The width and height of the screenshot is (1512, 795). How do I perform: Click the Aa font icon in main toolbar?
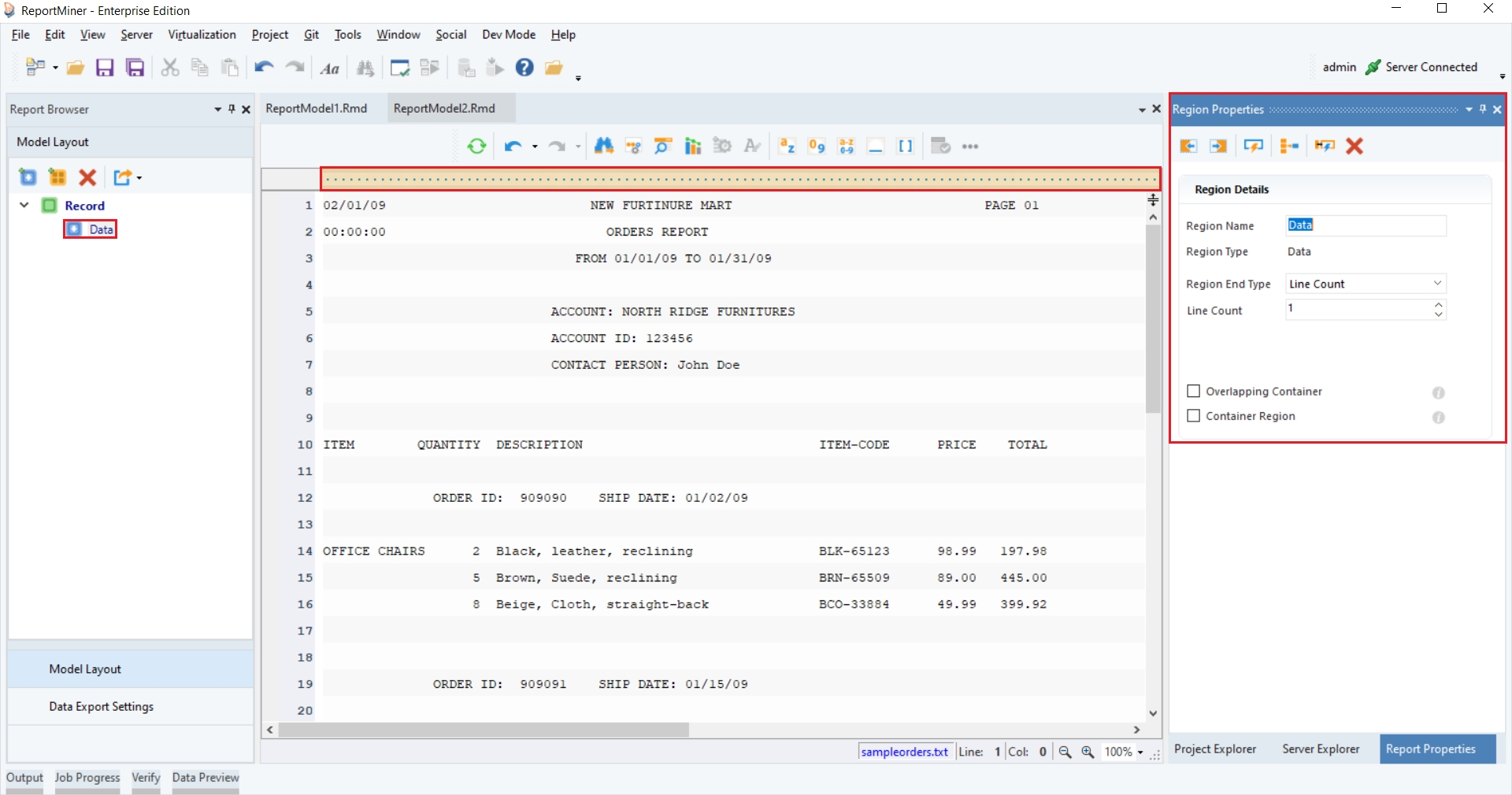pyautogui.click(x=329, y=69)
